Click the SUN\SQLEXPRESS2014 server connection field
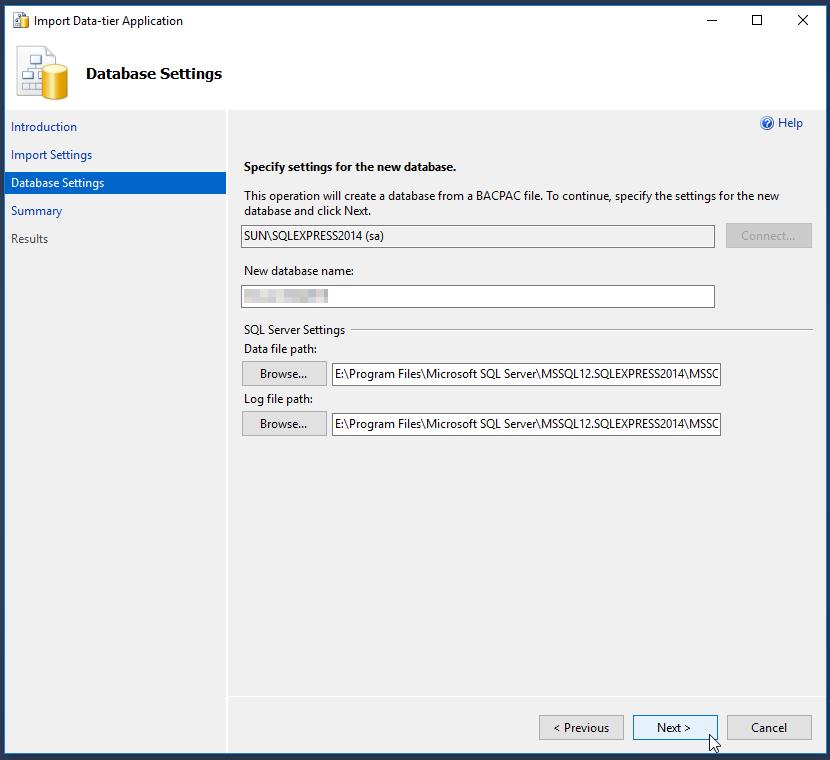Image resolution: width=830 pixels, height=760 pixels. 477,235
